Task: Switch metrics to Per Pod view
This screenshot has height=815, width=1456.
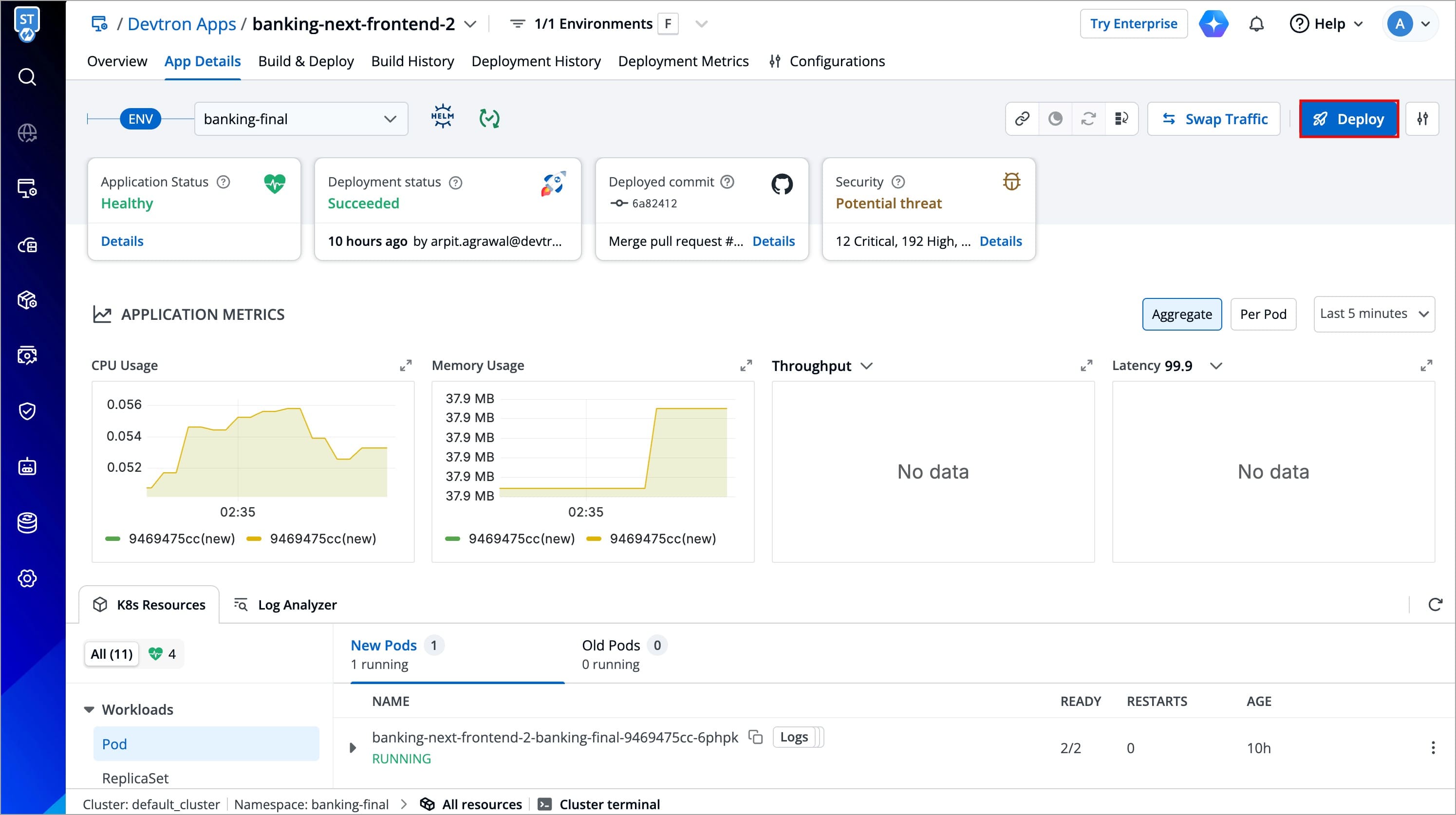Action: [x=1263, y=314]
